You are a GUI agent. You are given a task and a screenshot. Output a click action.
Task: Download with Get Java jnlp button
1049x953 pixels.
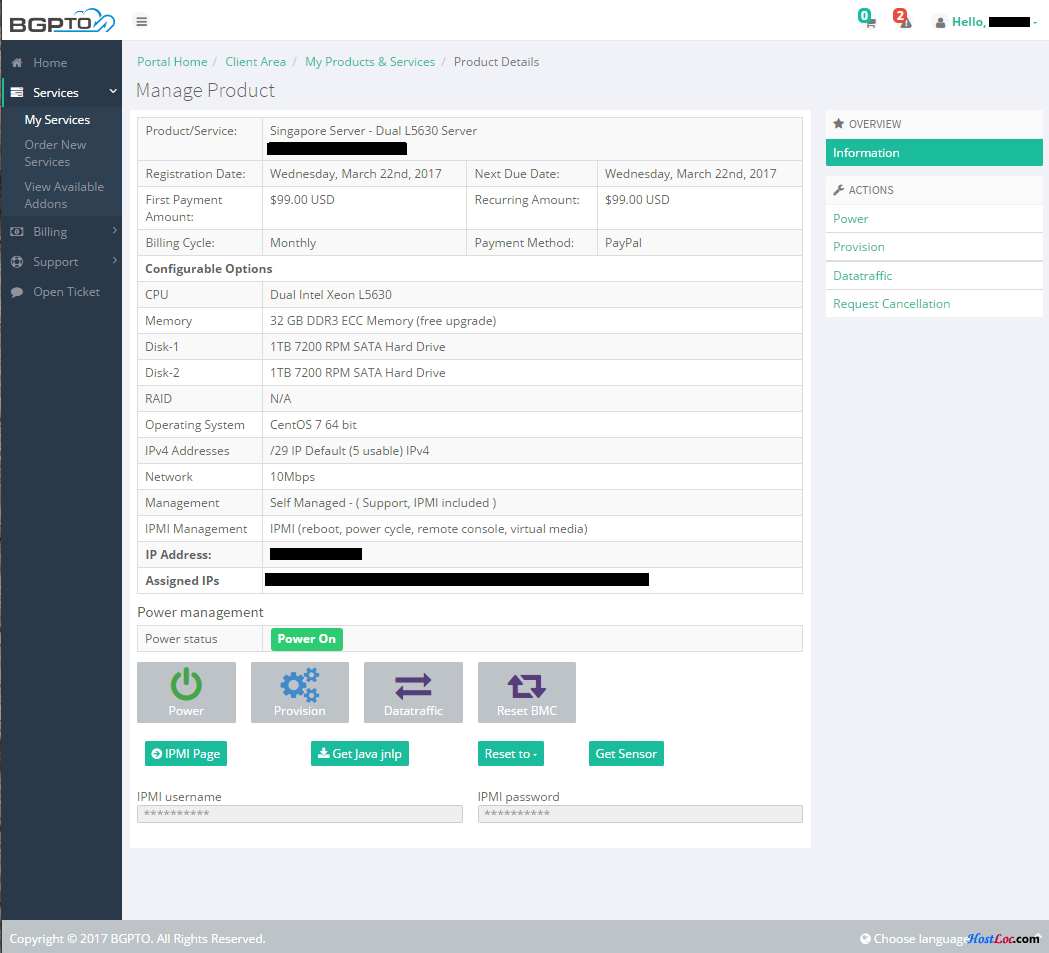pyautogui.click(x=360, y=754)
